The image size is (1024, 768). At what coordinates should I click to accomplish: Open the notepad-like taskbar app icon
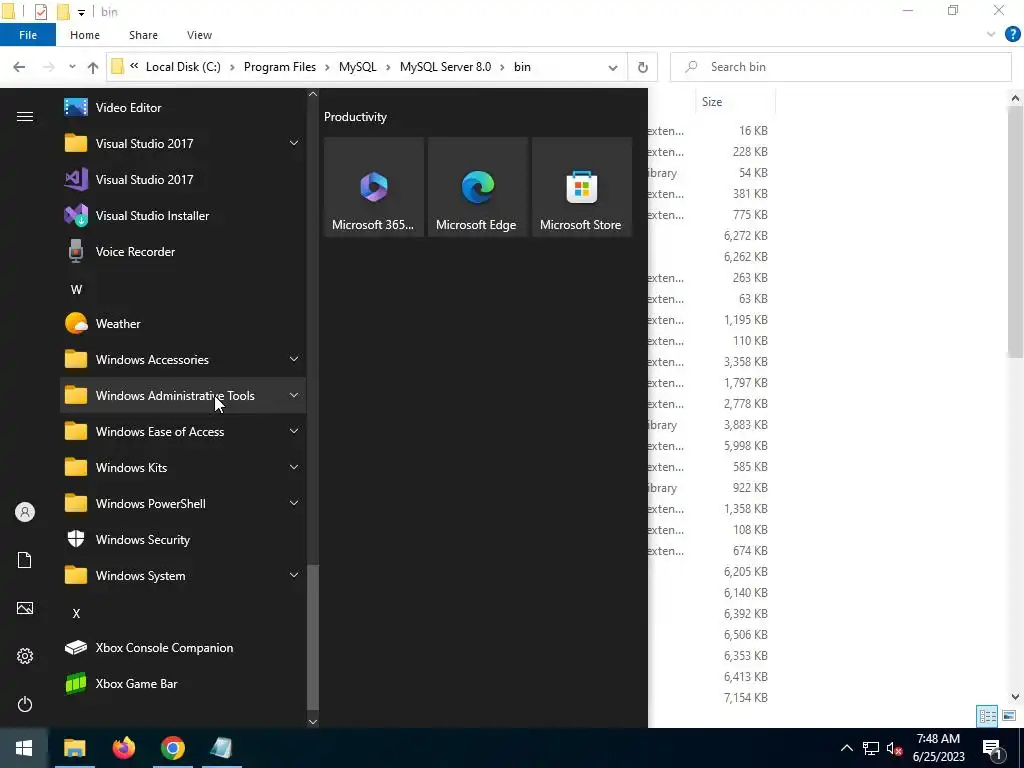point(221,748)
